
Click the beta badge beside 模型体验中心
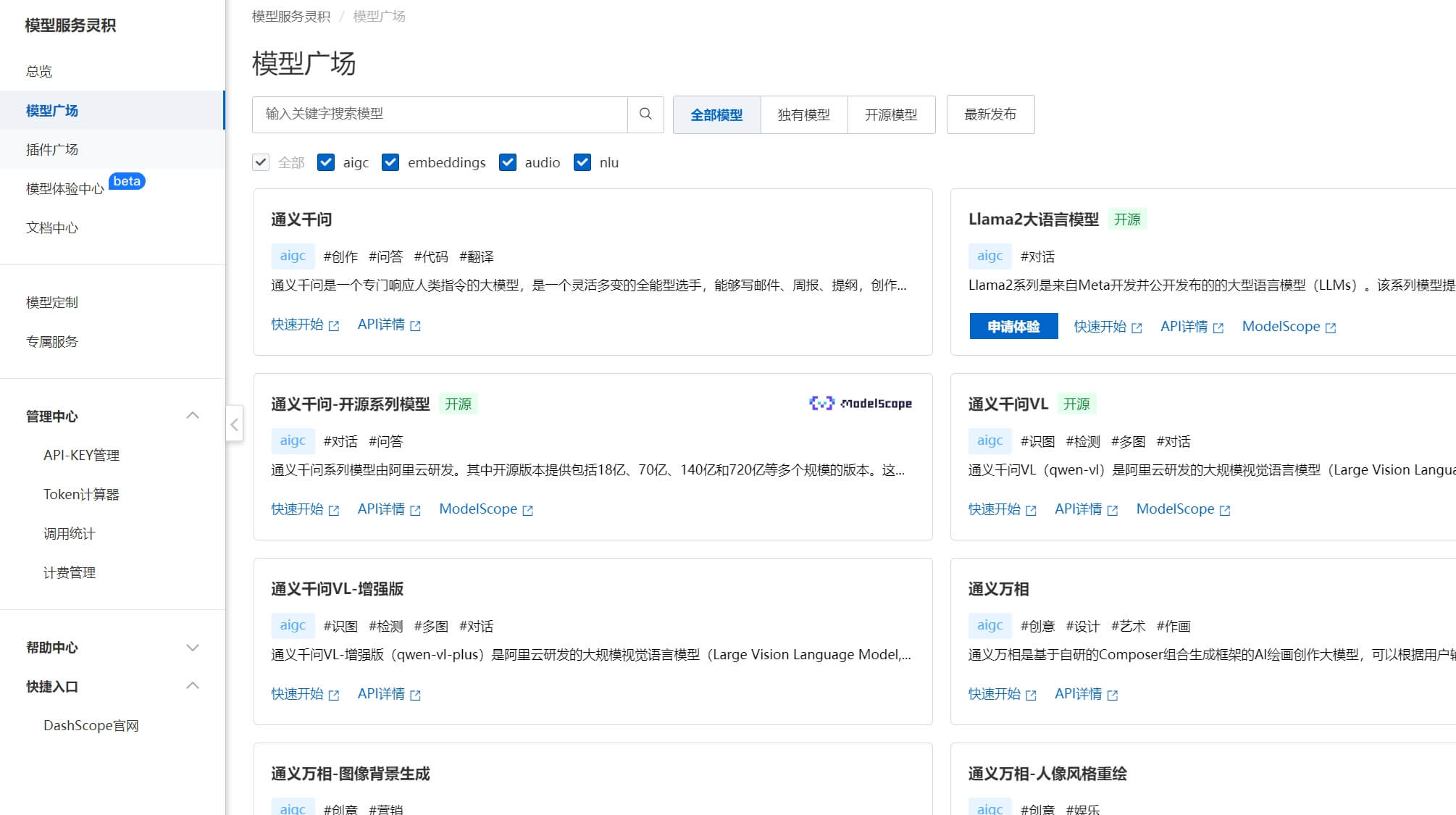[127, 181]
